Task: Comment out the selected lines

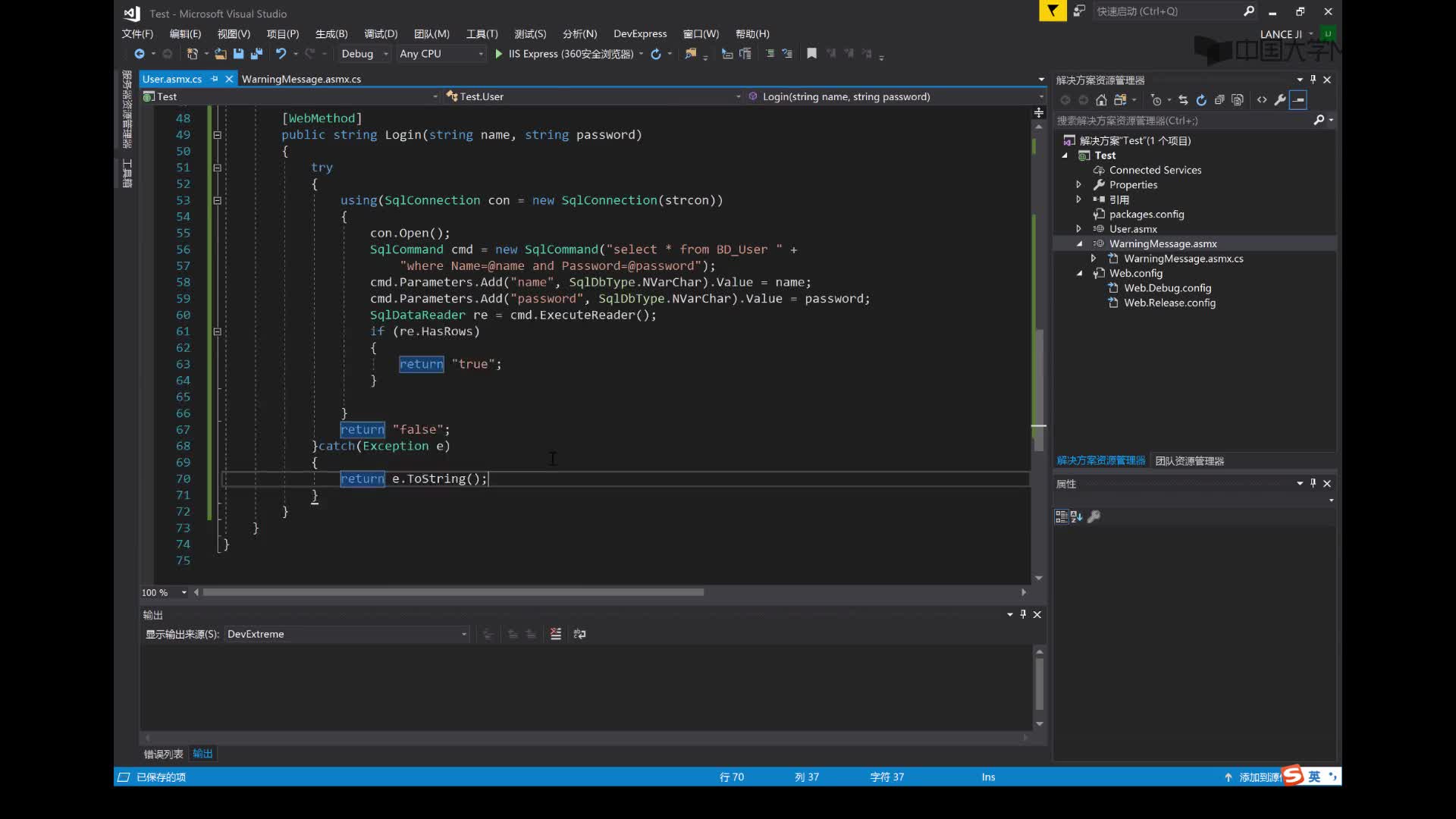Action: (x=770, y=54)
